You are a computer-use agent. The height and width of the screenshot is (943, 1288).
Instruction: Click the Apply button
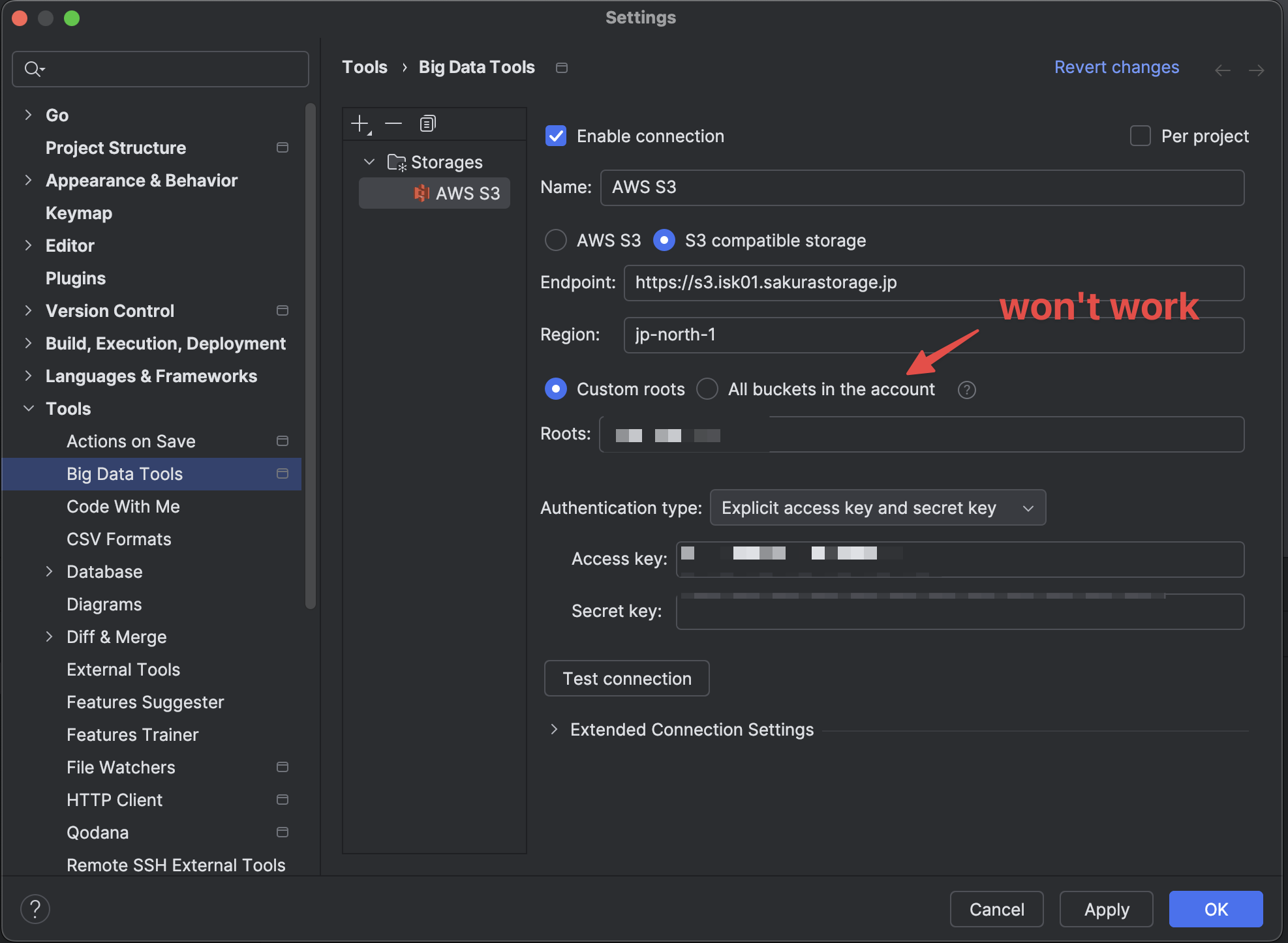tap(1107, 909)
